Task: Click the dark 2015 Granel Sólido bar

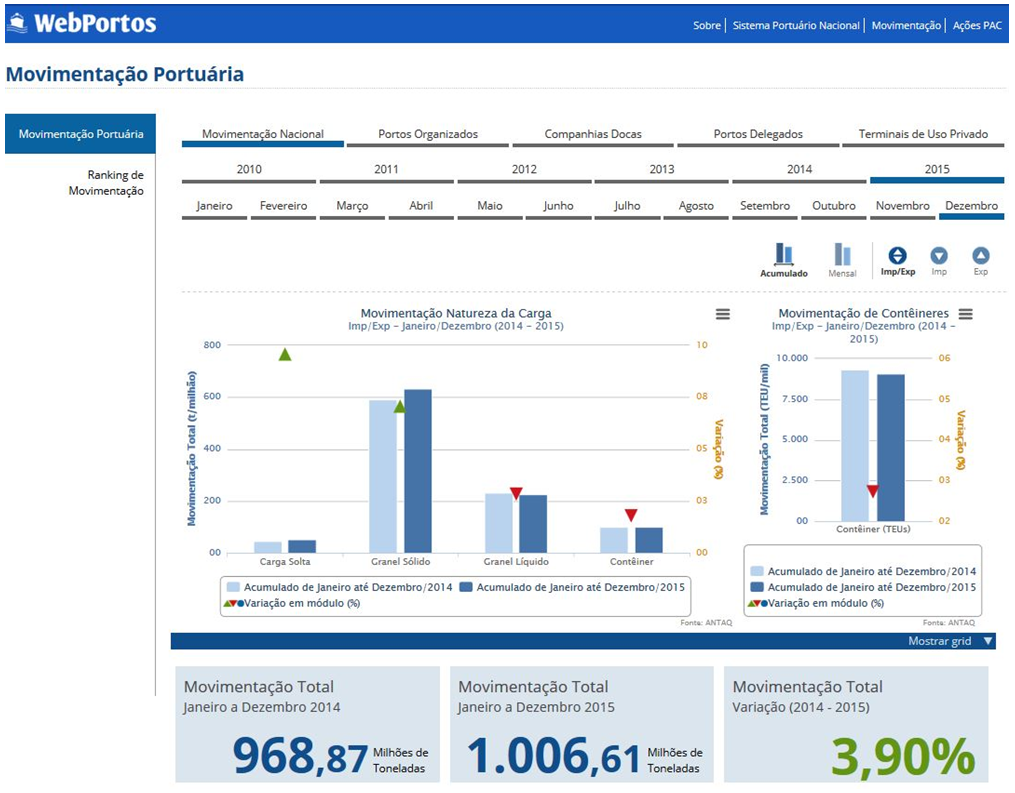Action: click(417, 470)
